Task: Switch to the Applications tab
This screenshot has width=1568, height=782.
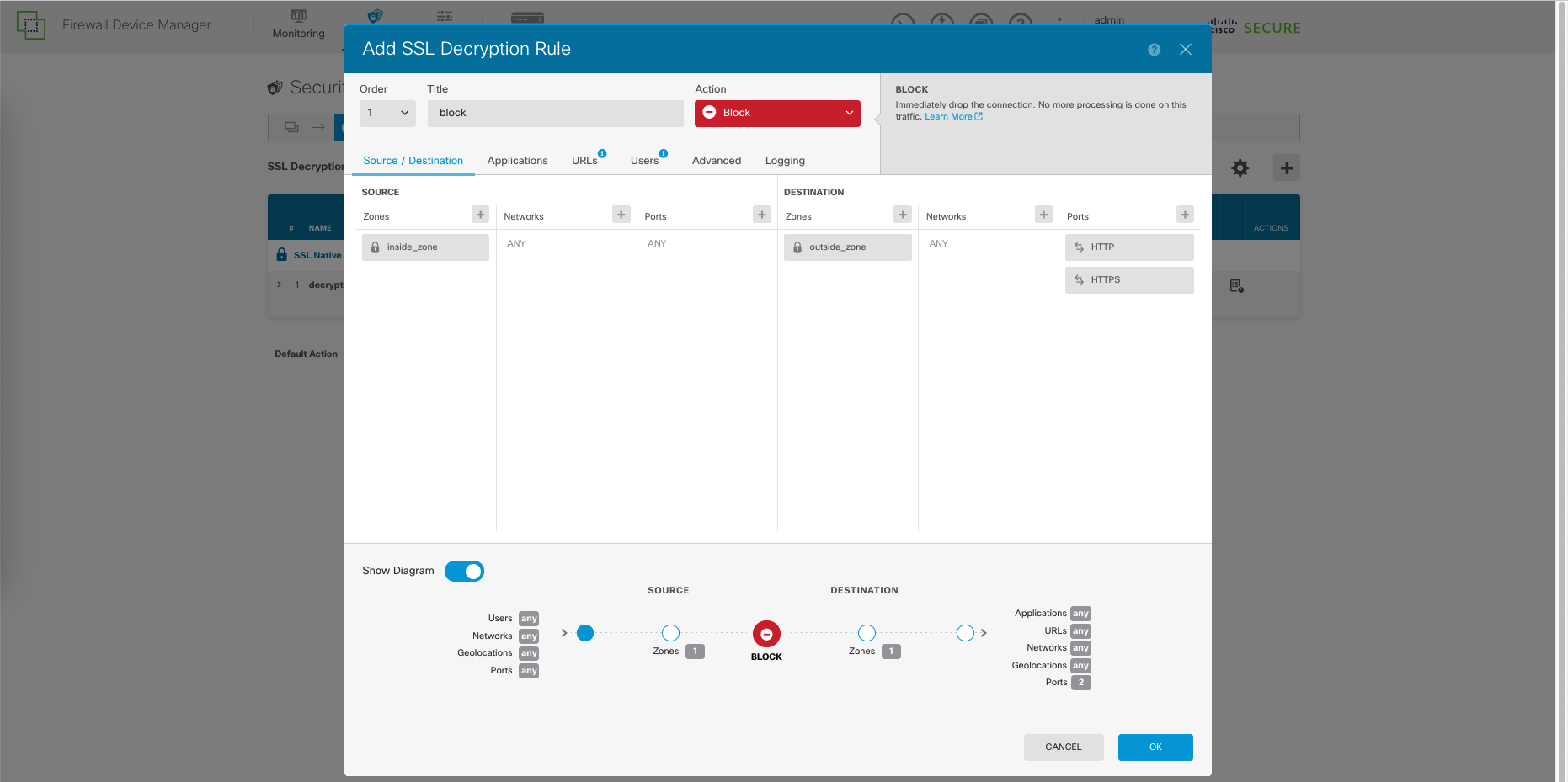Action: [517, 161]
